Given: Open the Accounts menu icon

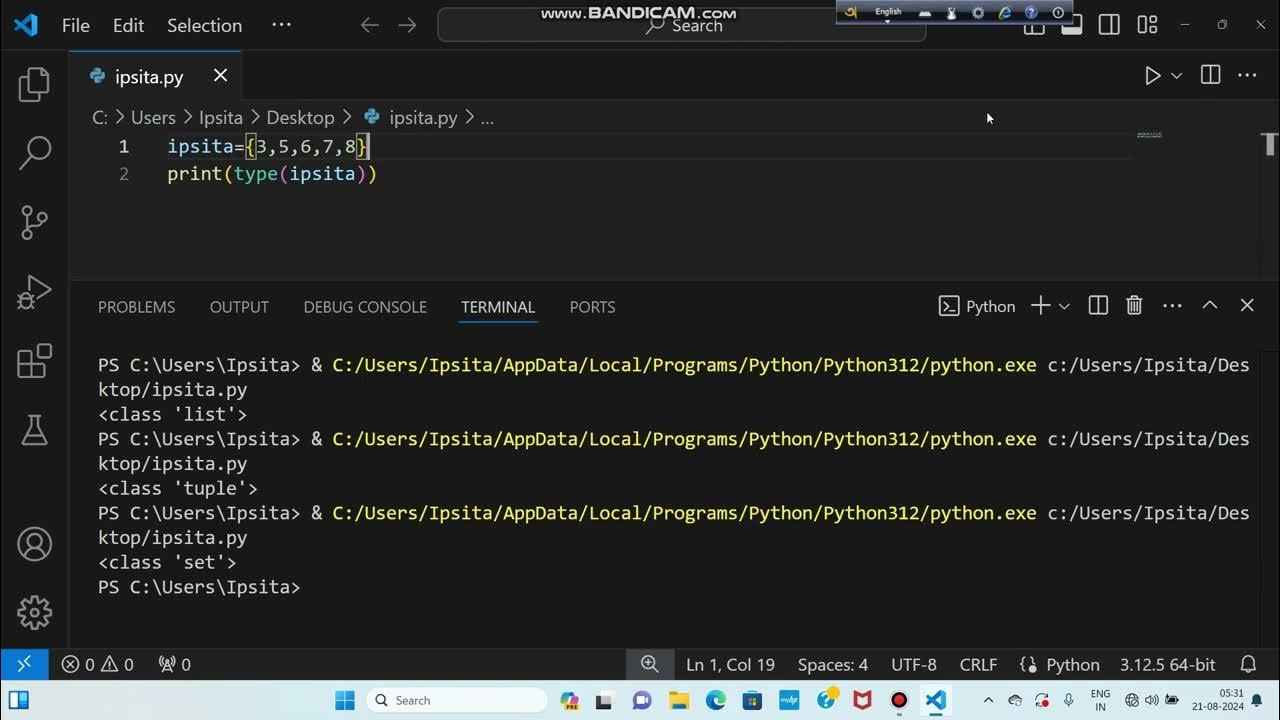Looking at the screenshot, I should [34, 544].
